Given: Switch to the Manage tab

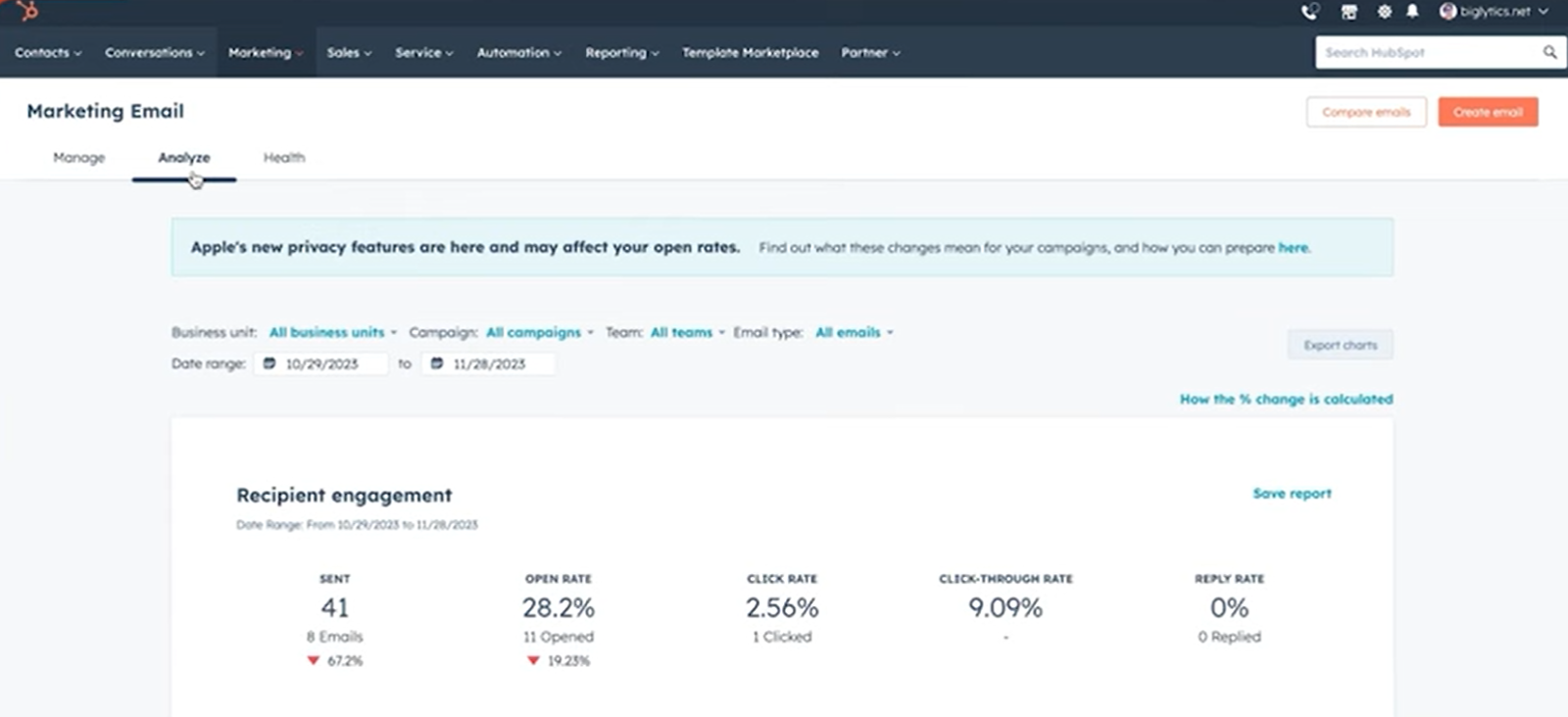Looking at the screenshot, I should (78, 158).
